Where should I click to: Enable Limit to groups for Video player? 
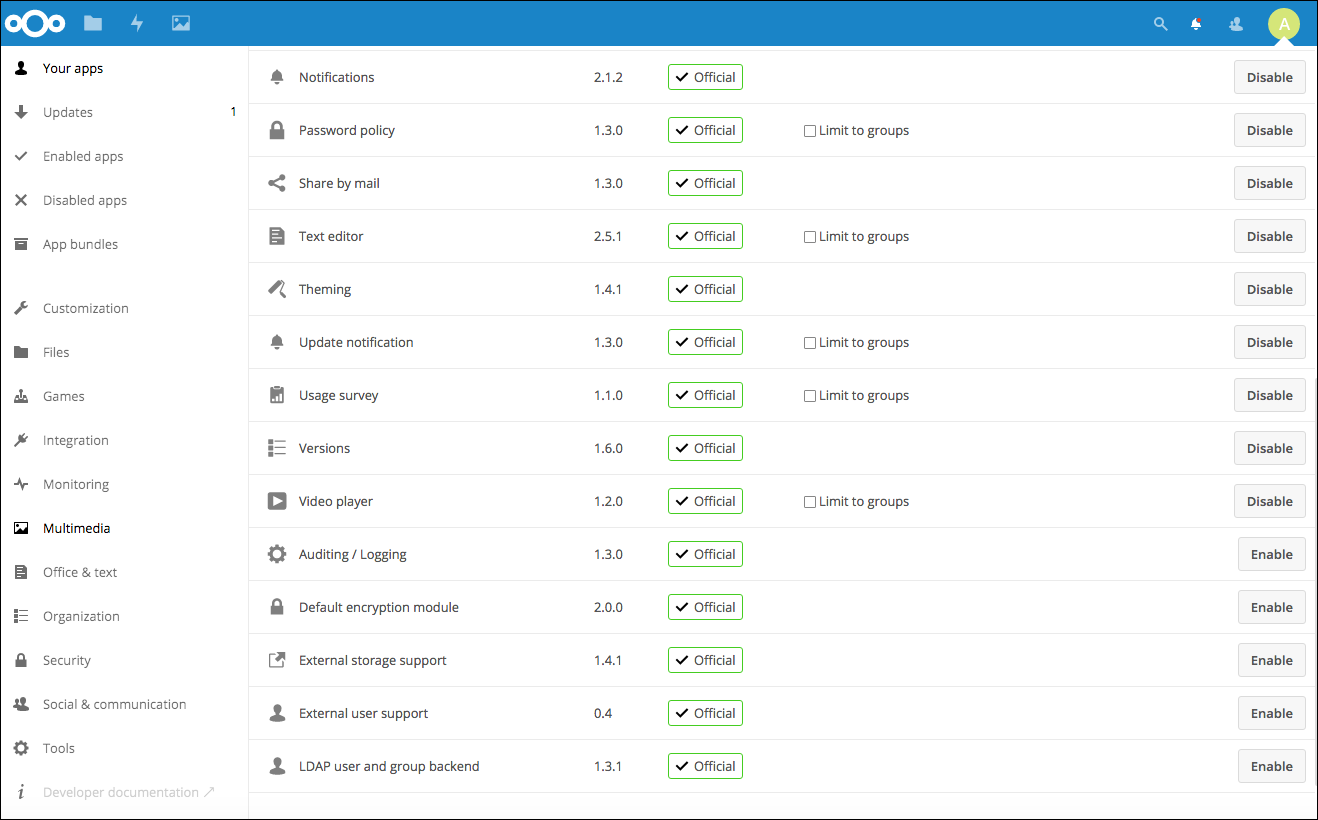[810, 502]
